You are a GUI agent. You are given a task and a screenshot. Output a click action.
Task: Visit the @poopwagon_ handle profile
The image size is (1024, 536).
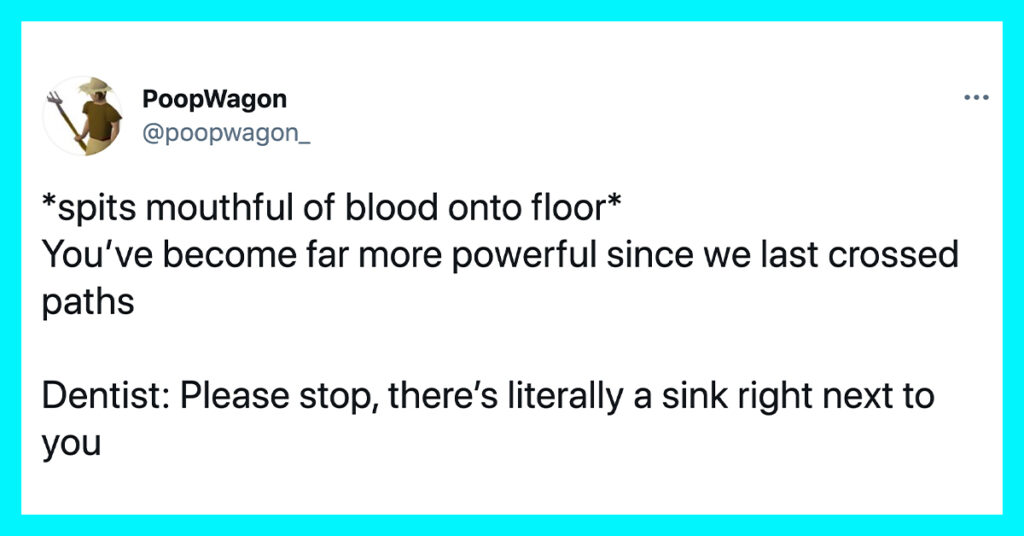226,133
